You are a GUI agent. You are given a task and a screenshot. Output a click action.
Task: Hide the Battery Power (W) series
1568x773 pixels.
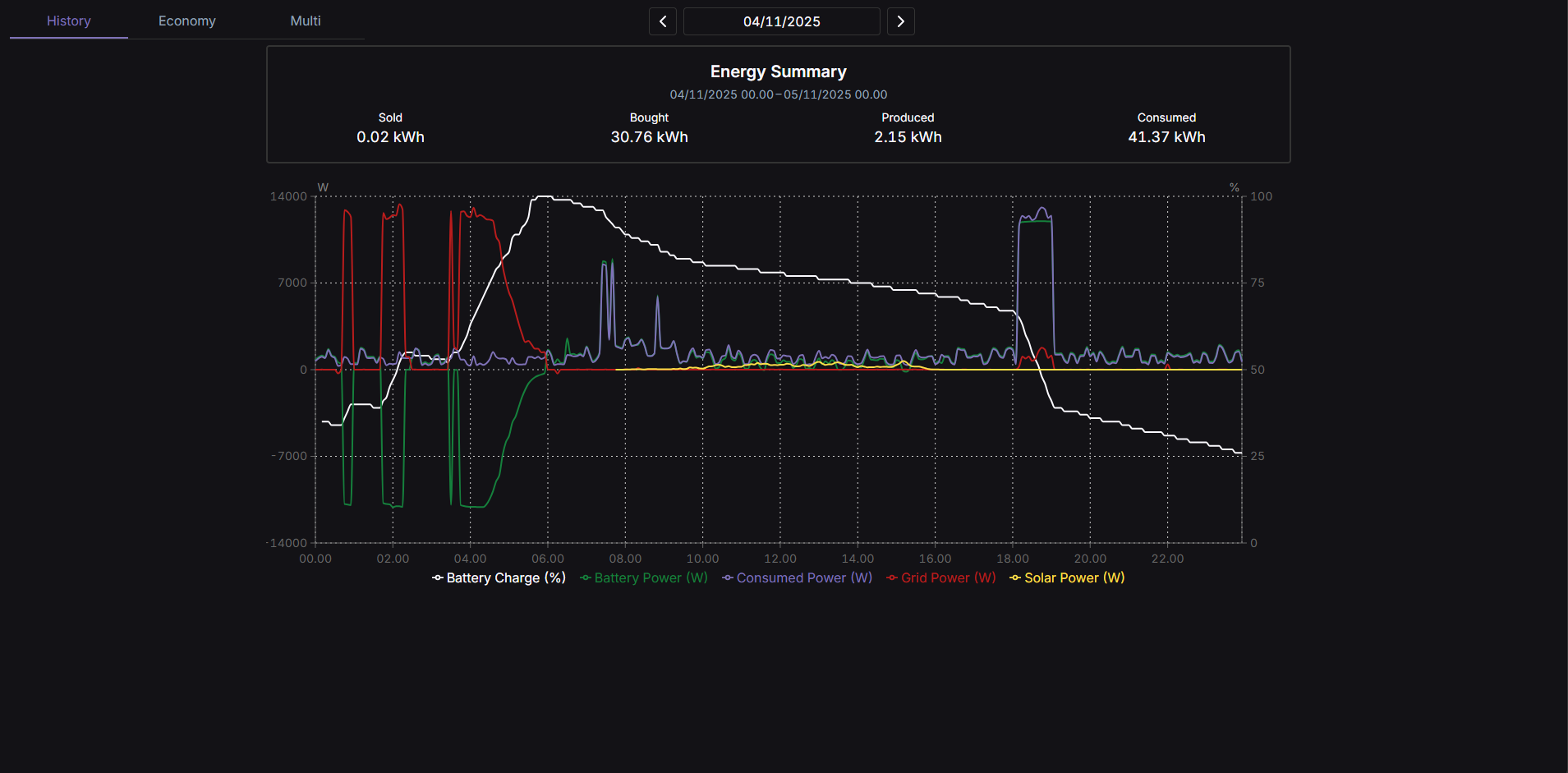651,577
